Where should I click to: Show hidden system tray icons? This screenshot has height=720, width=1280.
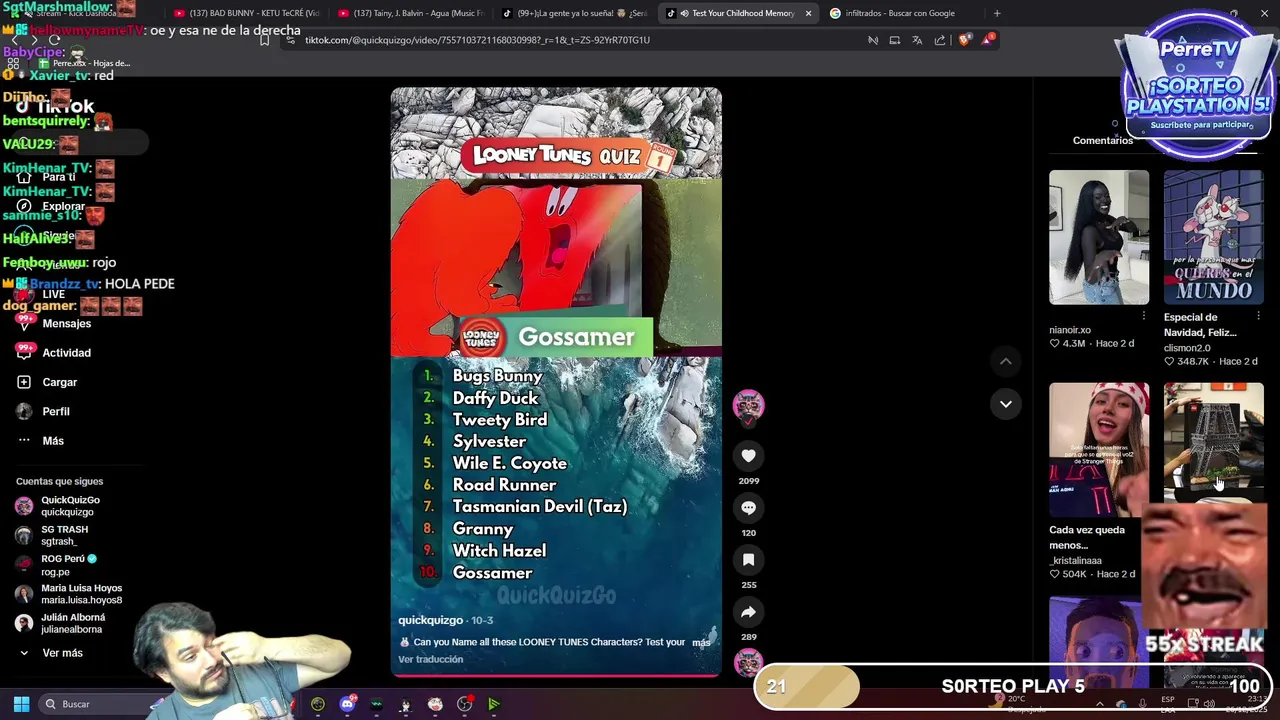tap(1099, 704)
